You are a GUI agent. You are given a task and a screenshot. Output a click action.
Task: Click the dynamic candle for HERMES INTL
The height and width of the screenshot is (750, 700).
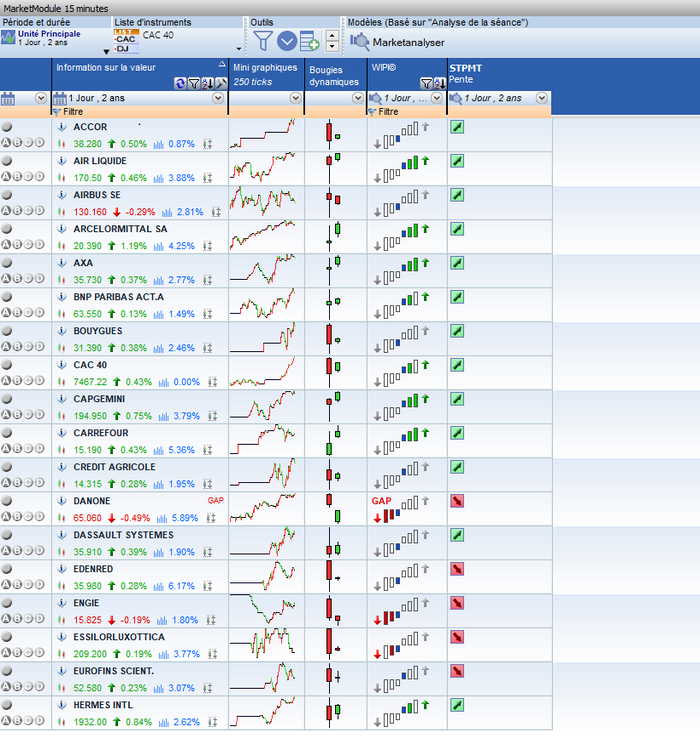click(335, 712)
